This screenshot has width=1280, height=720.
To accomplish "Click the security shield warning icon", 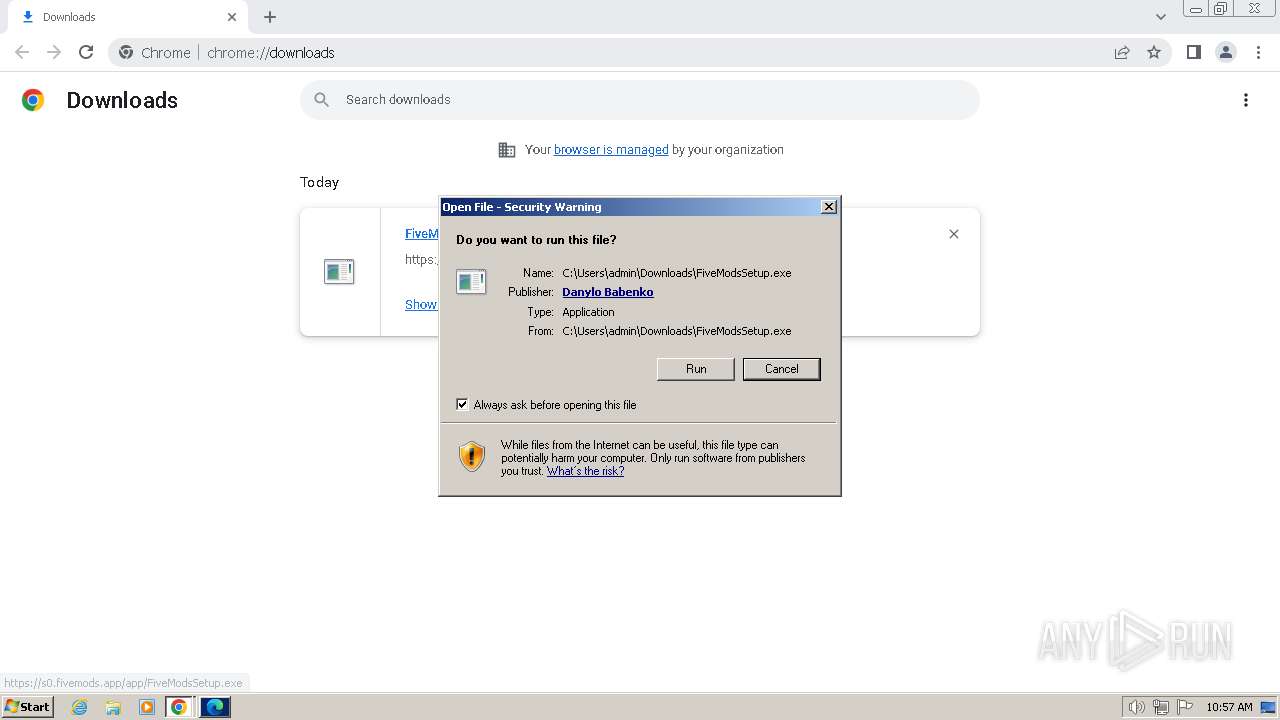I will pos(472,457).
